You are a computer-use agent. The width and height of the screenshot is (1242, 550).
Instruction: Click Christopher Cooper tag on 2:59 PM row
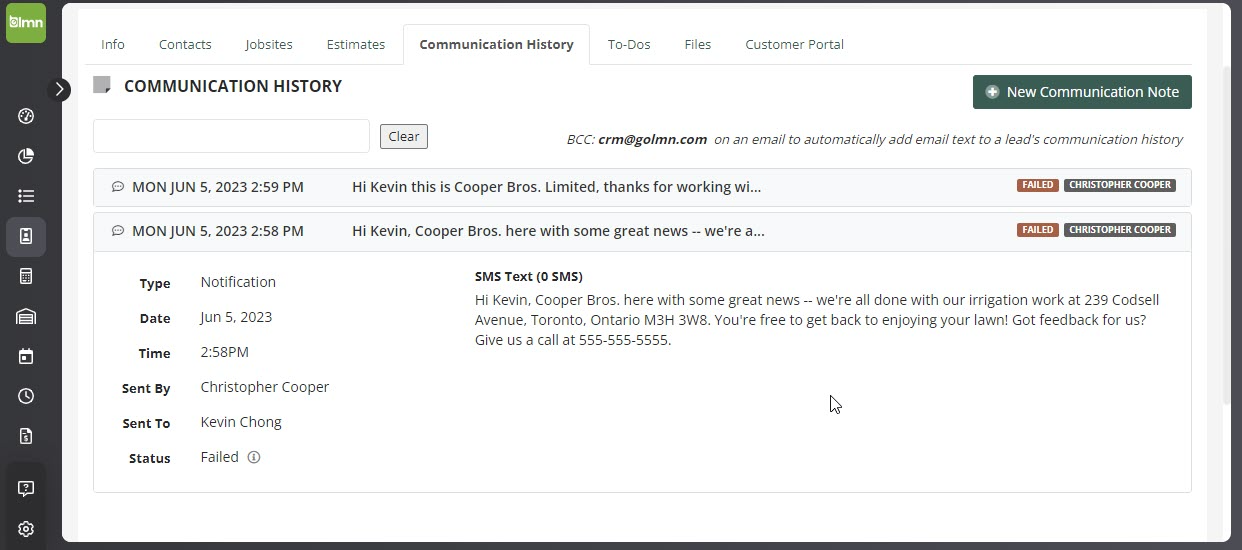(1120, 185)
